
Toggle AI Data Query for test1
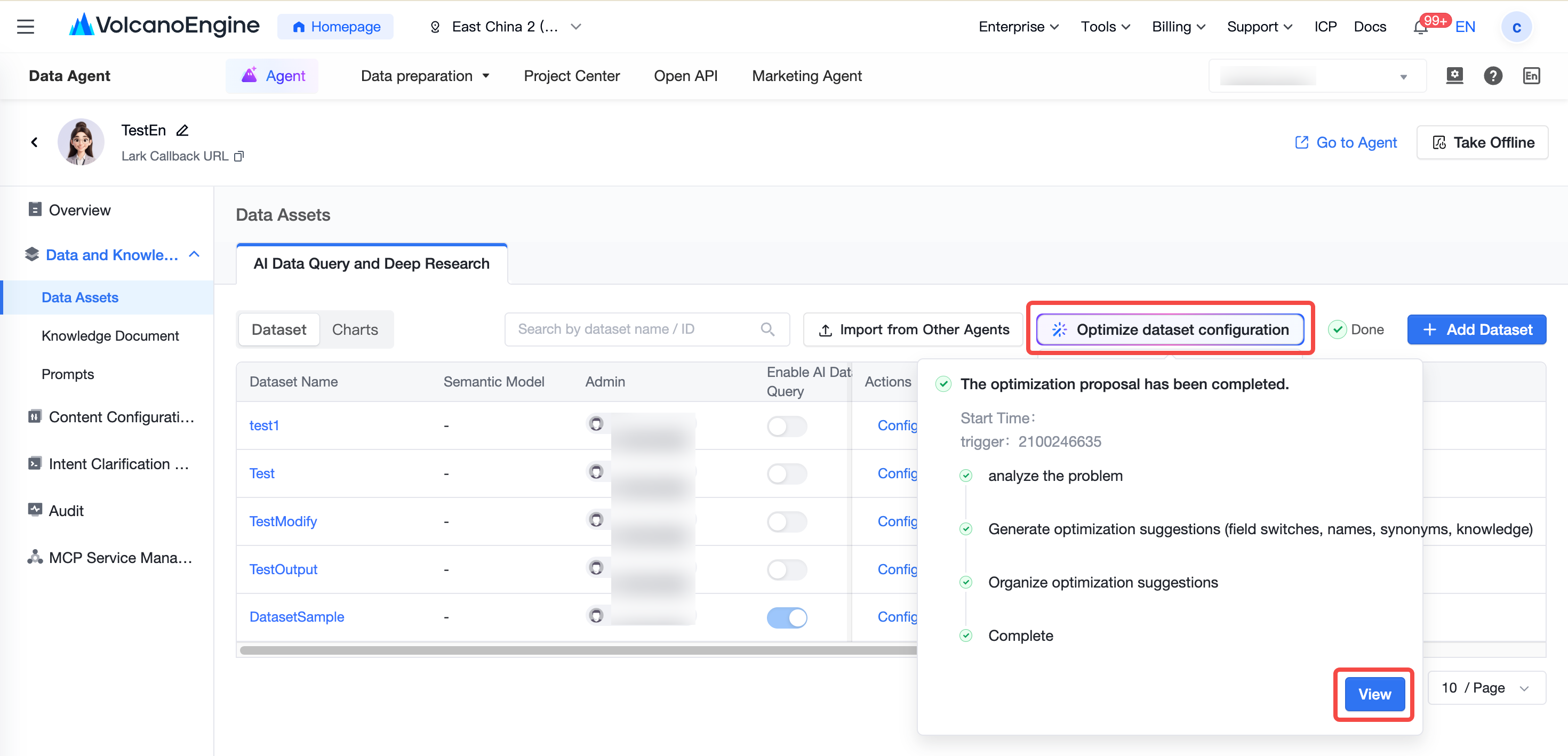[787, 426]
